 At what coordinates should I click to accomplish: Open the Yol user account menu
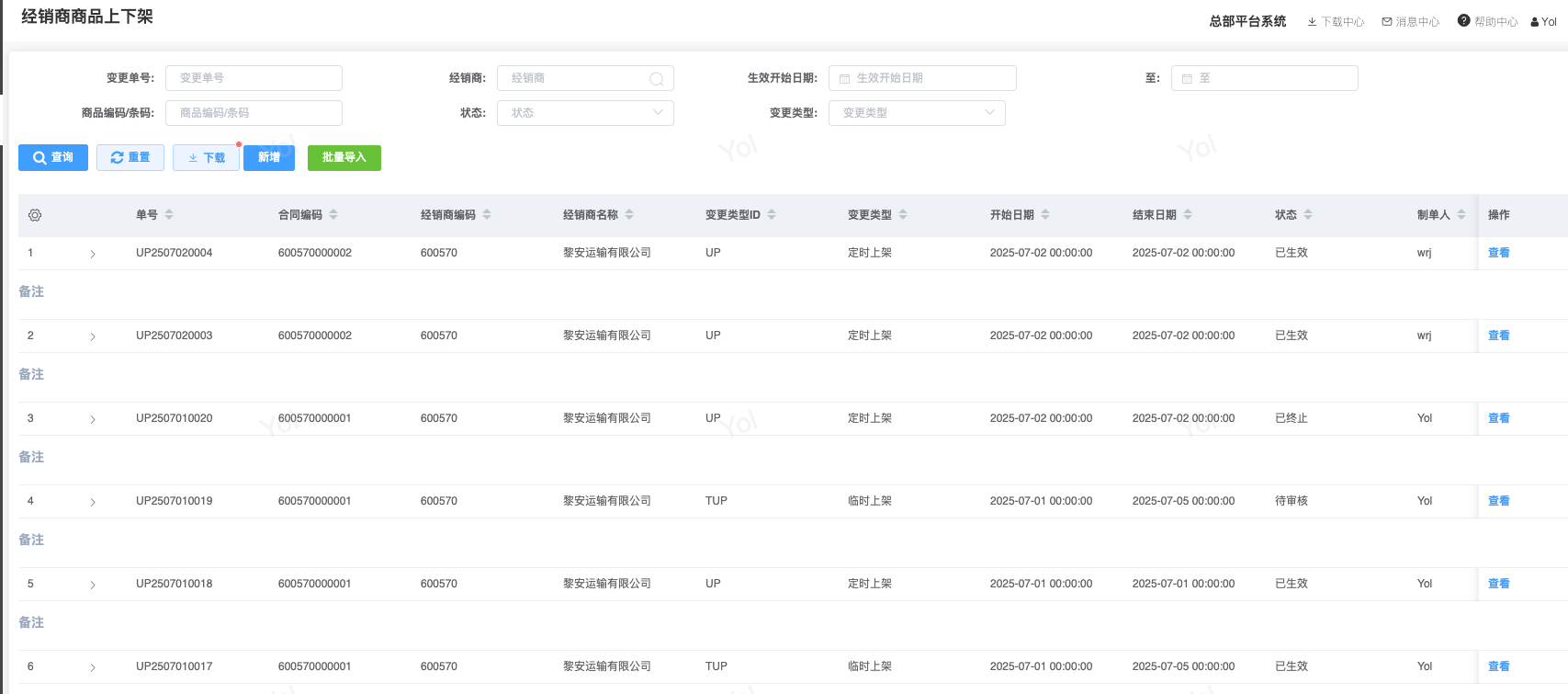click(1544, 22)
